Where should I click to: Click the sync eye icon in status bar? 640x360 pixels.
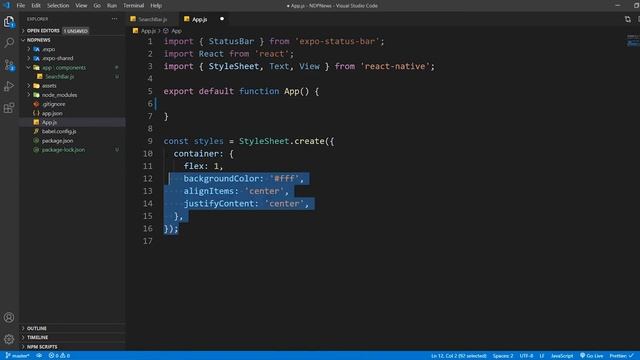39,356
